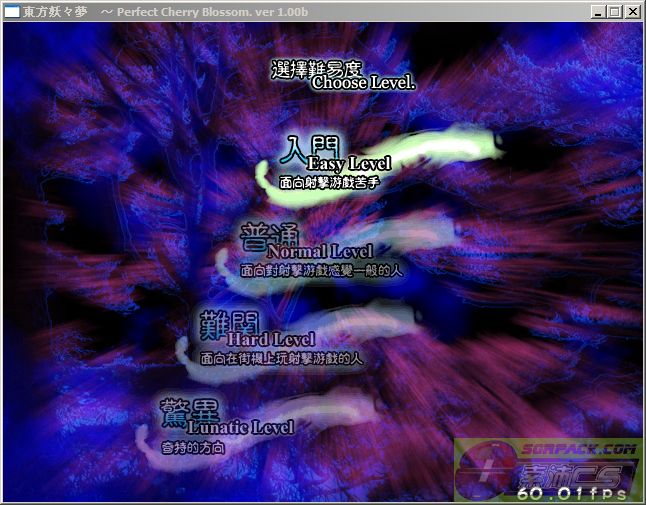Image resolution: width=646 pixels, height=505 pixels.
Task: Click the window's title bar app icon
Action: [x=12, y=12]
